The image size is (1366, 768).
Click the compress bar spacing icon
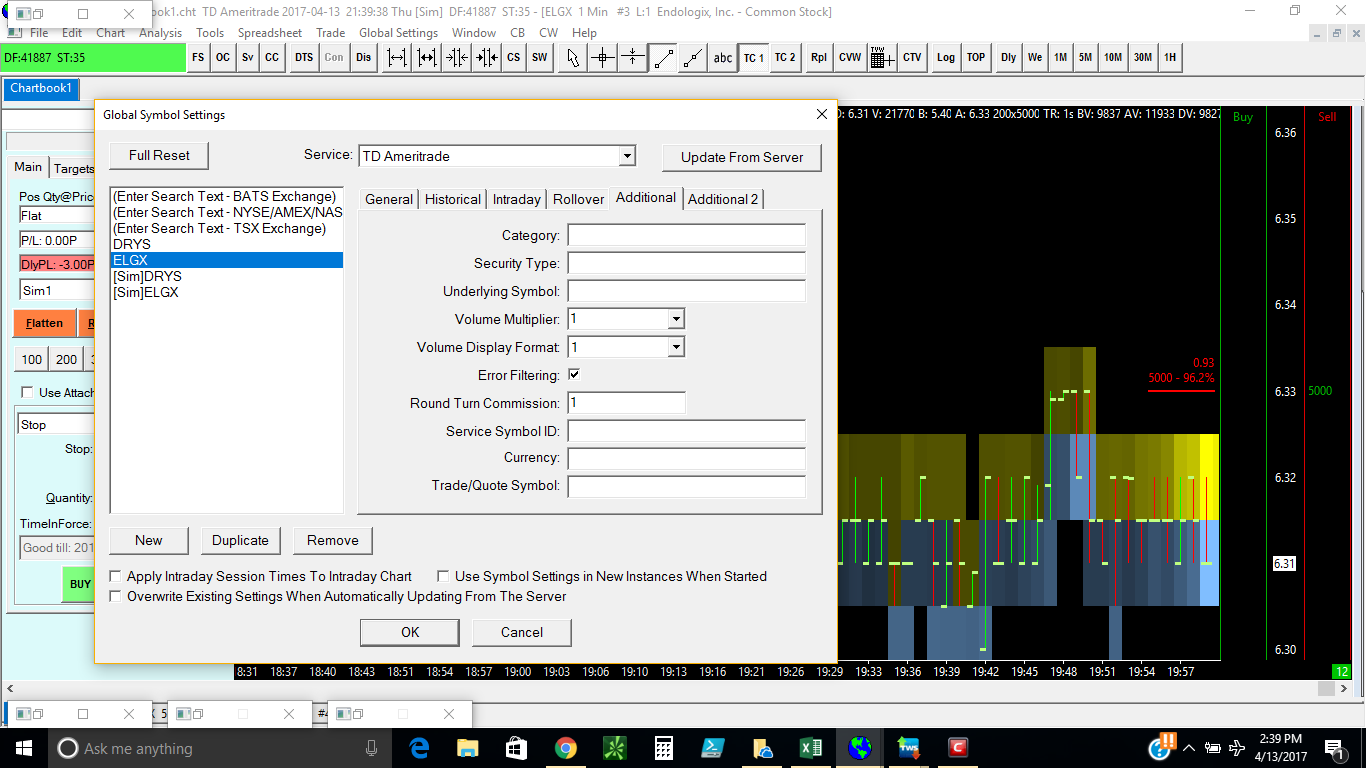pos(457,58)
